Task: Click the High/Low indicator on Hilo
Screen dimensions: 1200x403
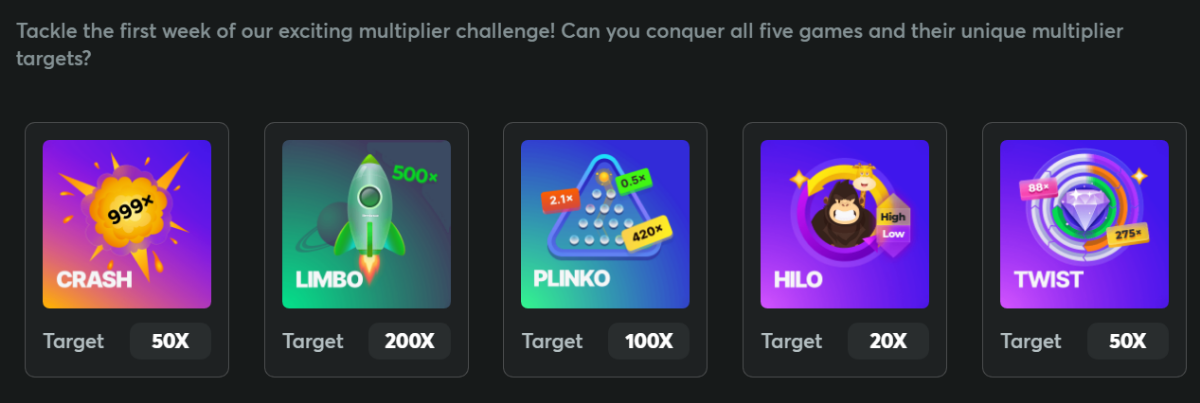Action: tap(893, 224)
